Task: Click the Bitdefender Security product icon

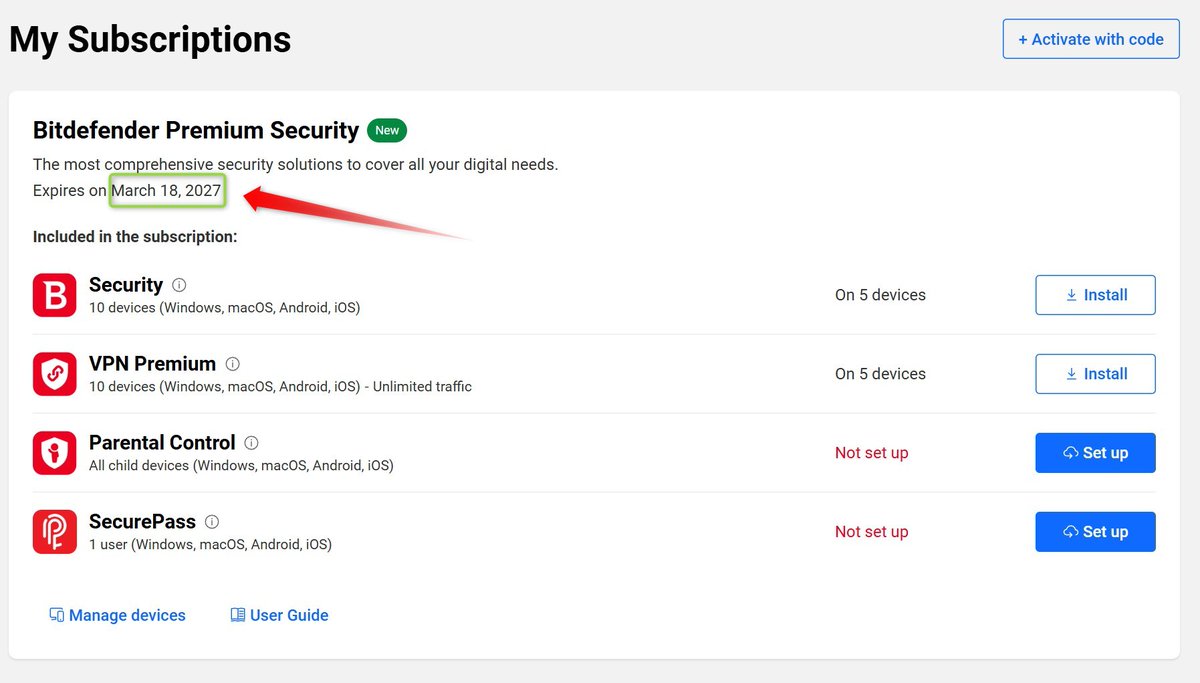Action: pos(54,295)
